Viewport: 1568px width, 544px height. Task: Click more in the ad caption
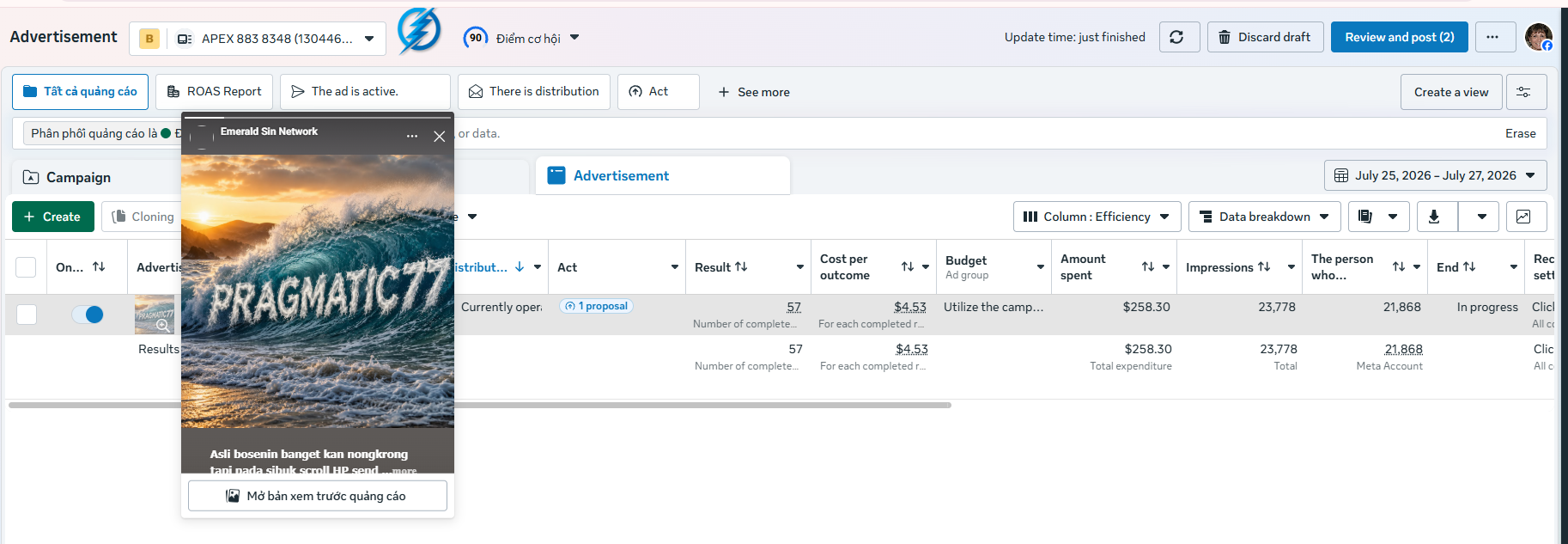point(404,470)
